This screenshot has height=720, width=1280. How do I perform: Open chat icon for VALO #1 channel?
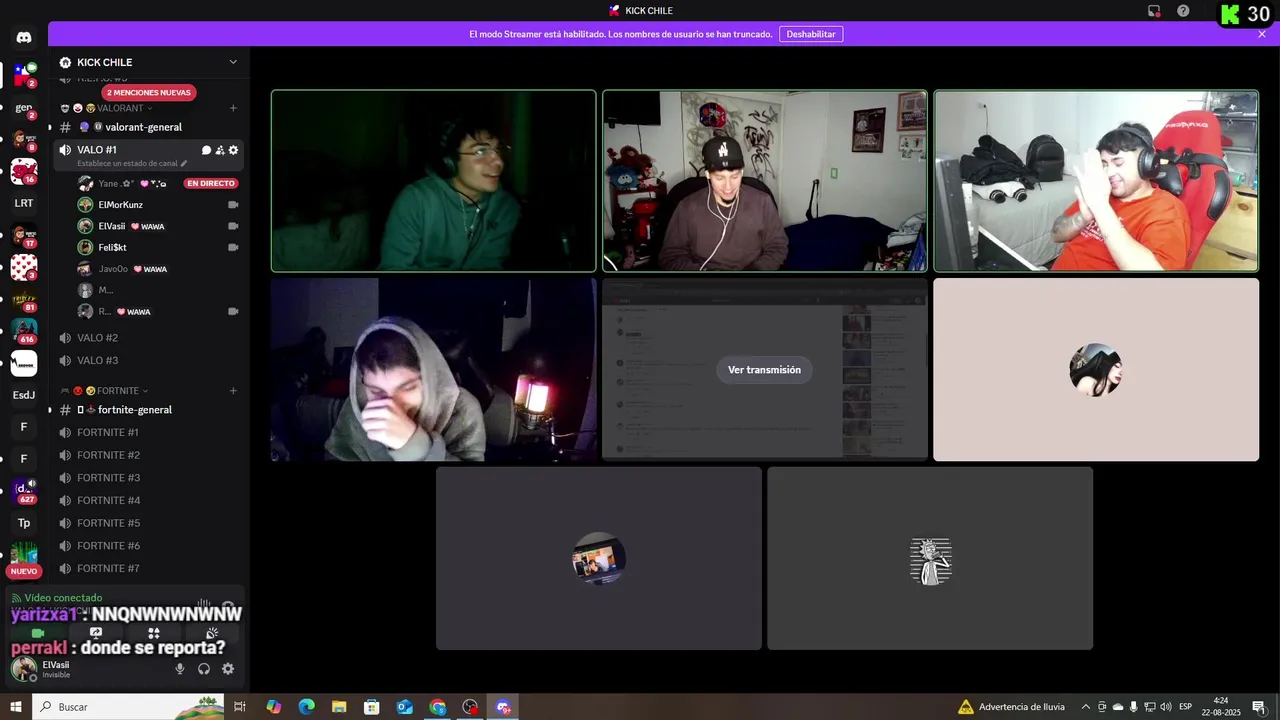point(206,150)
